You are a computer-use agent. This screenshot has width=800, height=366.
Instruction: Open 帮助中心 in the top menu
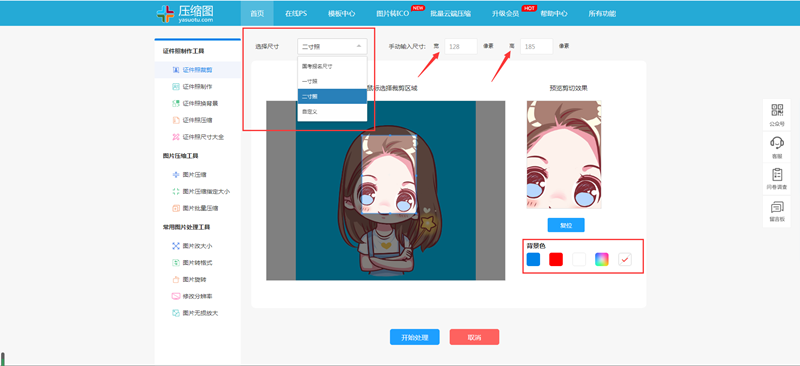554,14
